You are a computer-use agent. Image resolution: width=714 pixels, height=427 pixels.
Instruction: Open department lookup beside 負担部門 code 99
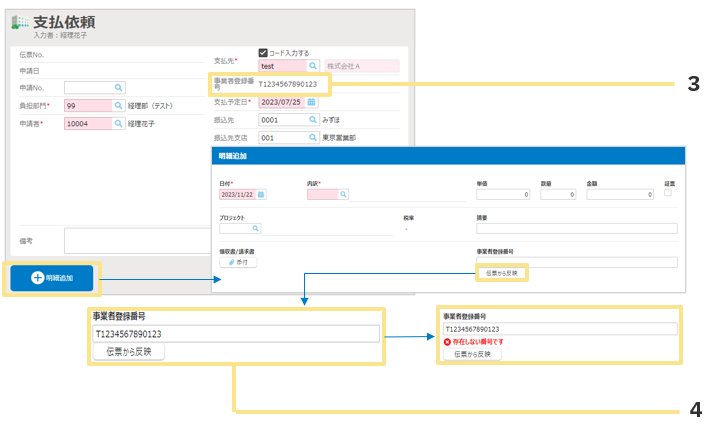[118, 105]
